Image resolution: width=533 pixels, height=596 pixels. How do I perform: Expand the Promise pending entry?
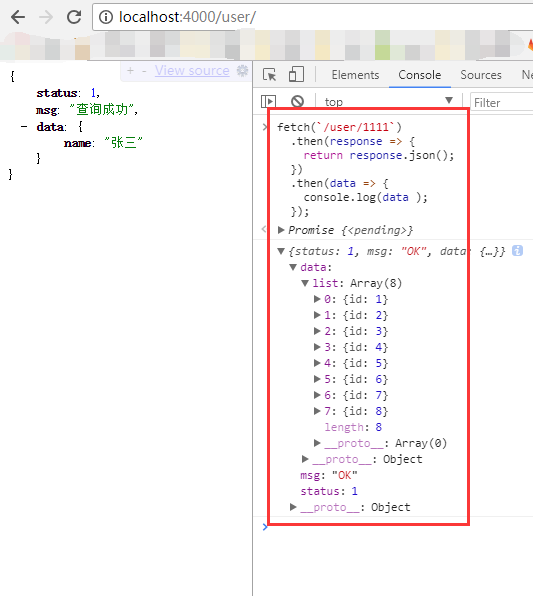pos(281,230)
